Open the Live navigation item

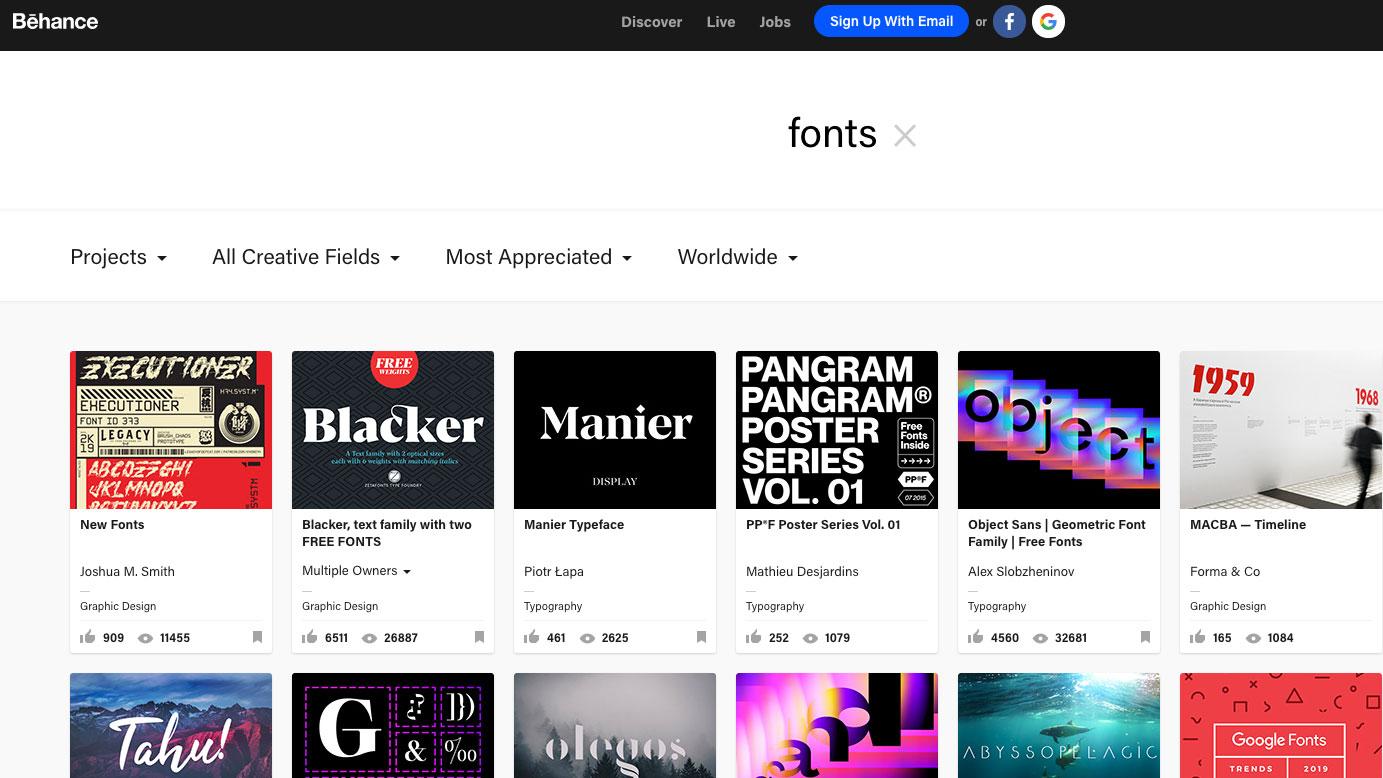(721, 22)
